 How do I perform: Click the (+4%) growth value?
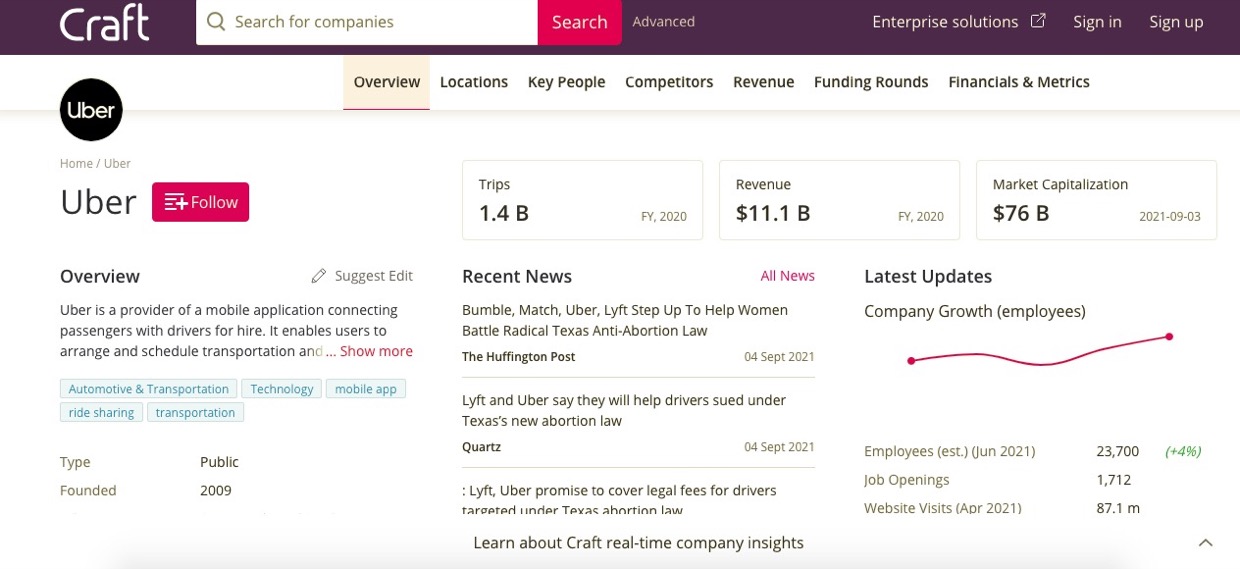click(1183, 452)
